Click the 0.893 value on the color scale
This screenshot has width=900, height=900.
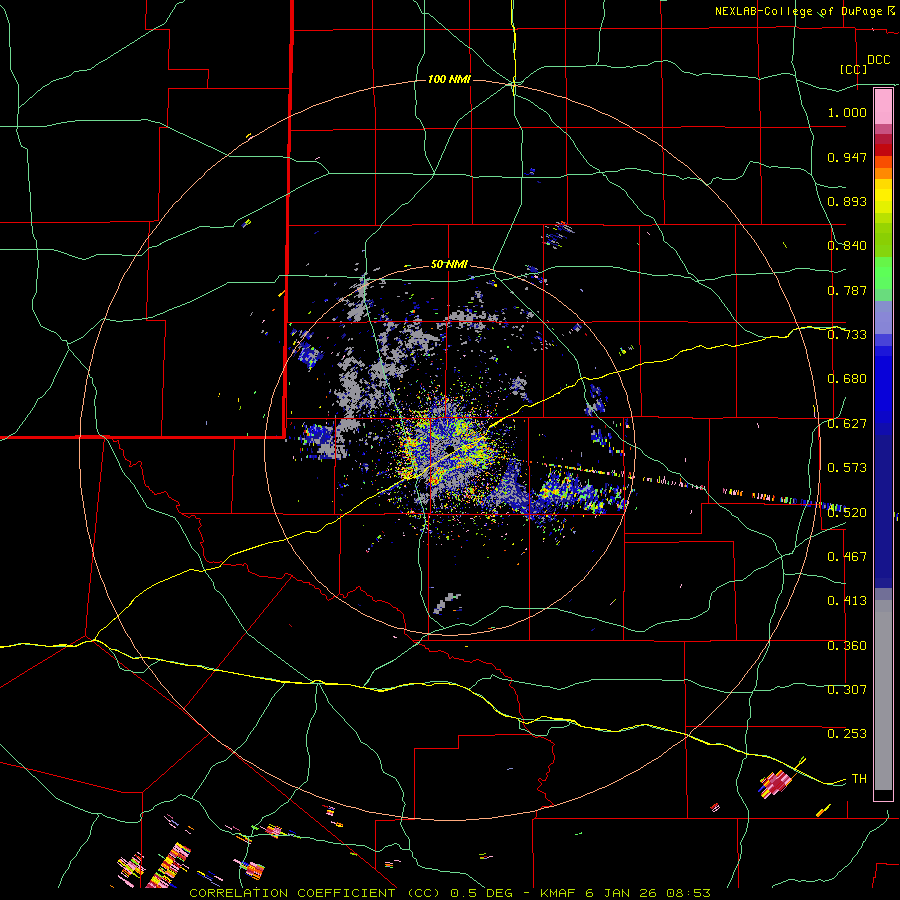[x=847, y=201]
